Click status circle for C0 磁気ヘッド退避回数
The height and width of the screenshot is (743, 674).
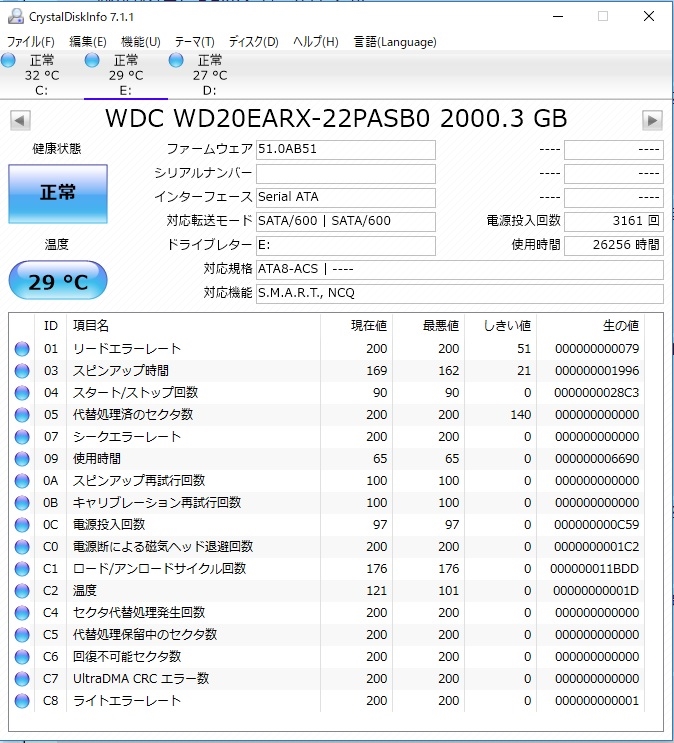coord(22,547)
